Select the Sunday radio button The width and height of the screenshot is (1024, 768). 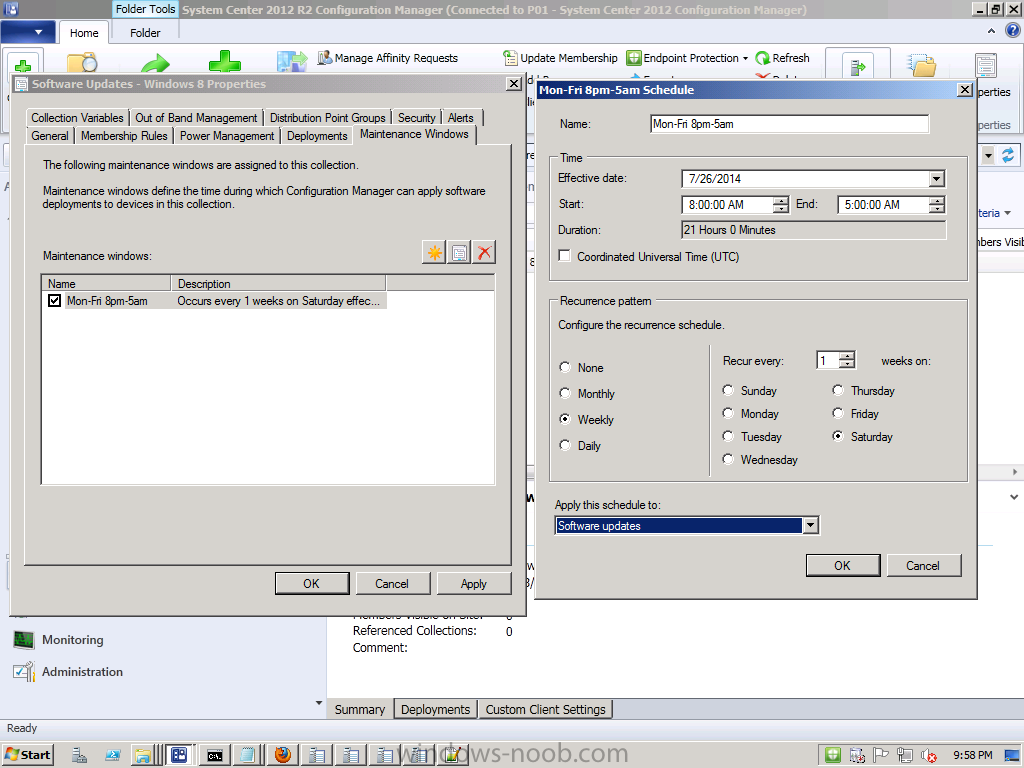click(x=728, y=390)
